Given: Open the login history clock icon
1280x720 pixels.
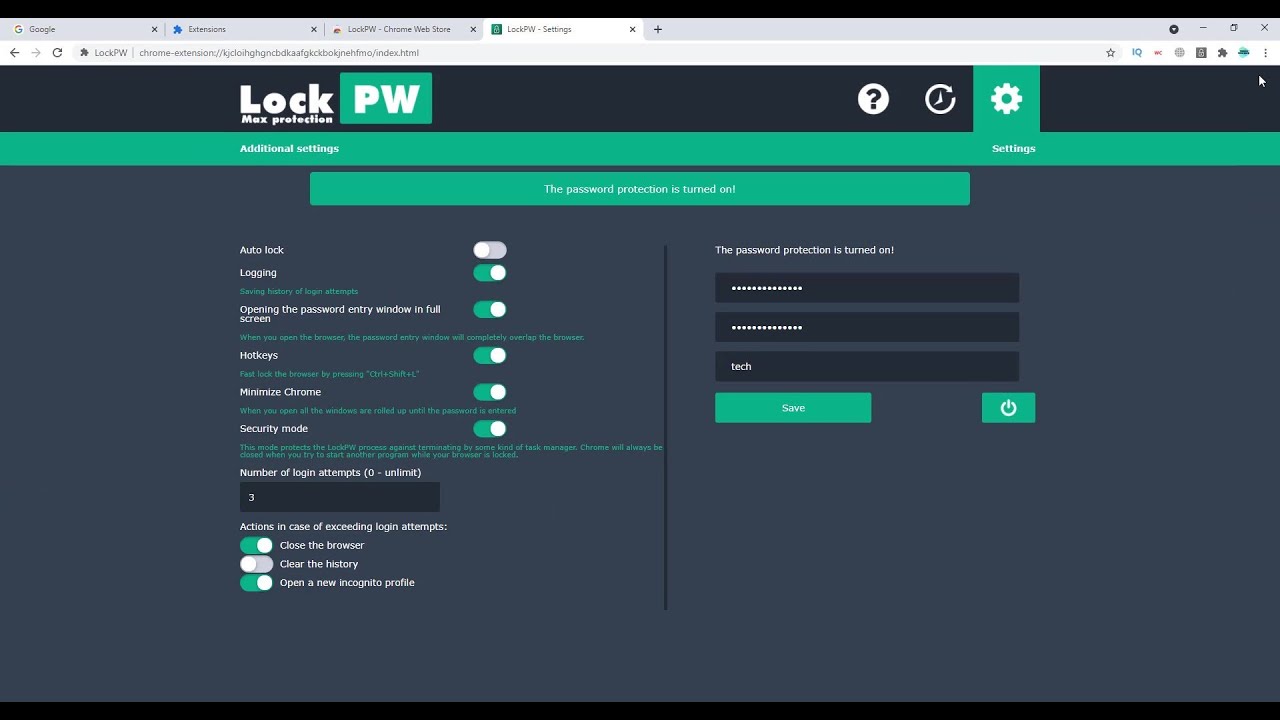Looking at the screenshot, I should (x=940, y=99).
